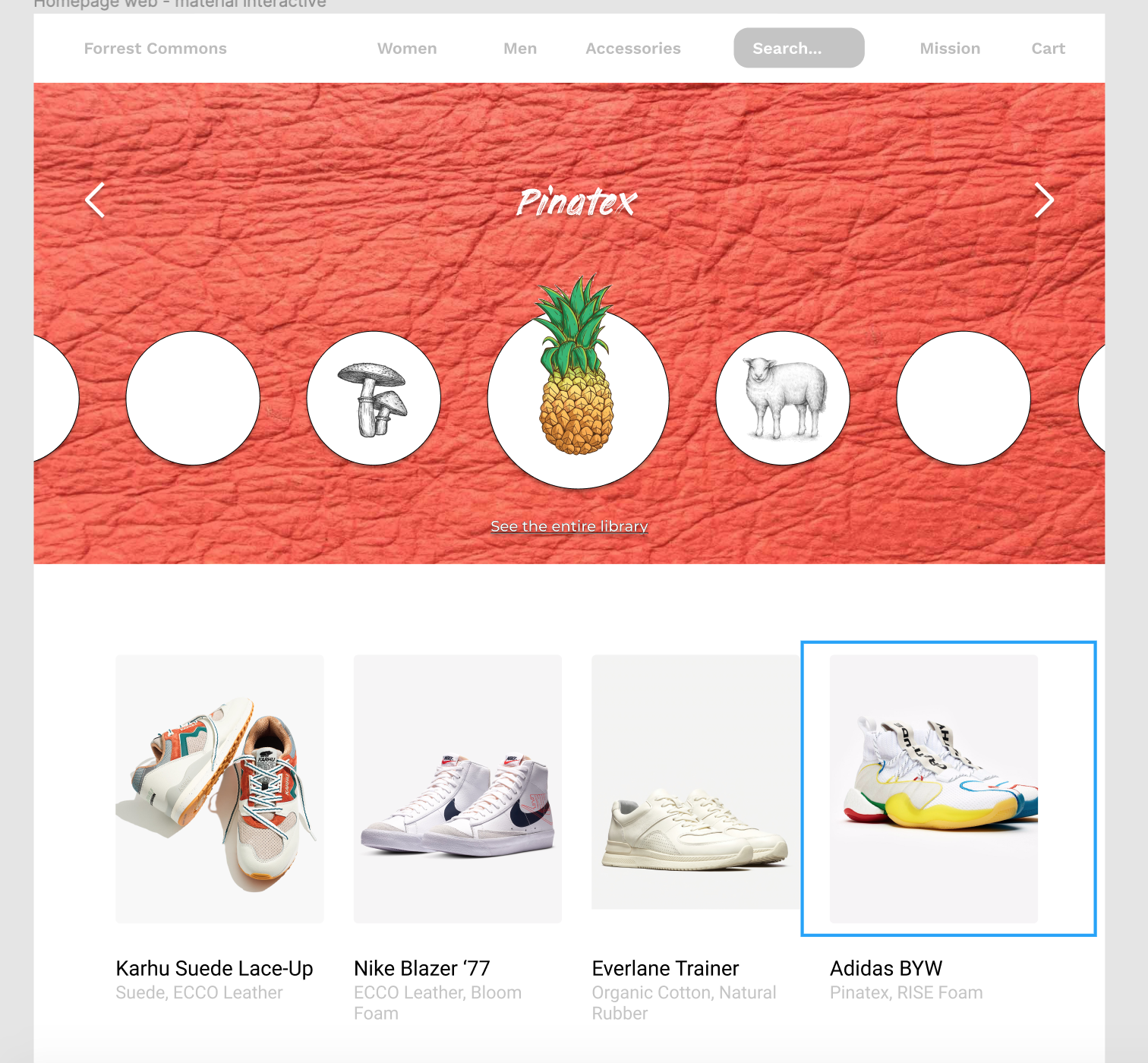The image size is (1148, 1063).
Task: Click the left carousel arrow
Action: click(95, 200)
